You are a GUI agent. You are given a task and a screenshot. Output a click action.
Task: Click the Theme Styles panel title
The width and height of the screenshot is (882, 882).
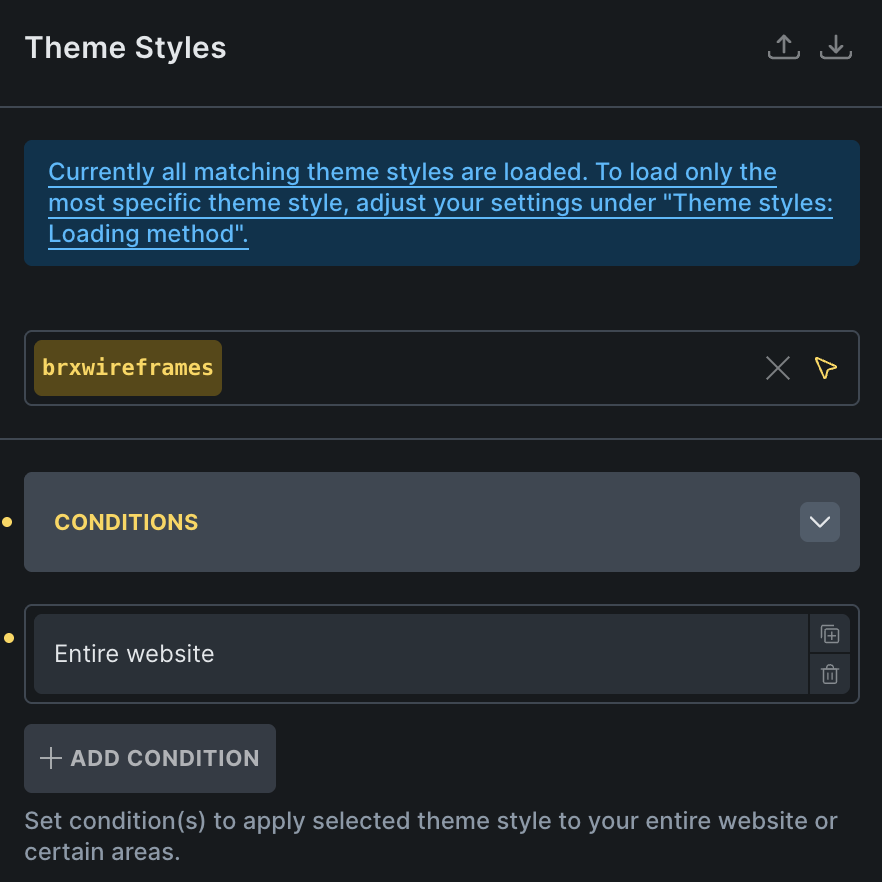coord(125,48)
